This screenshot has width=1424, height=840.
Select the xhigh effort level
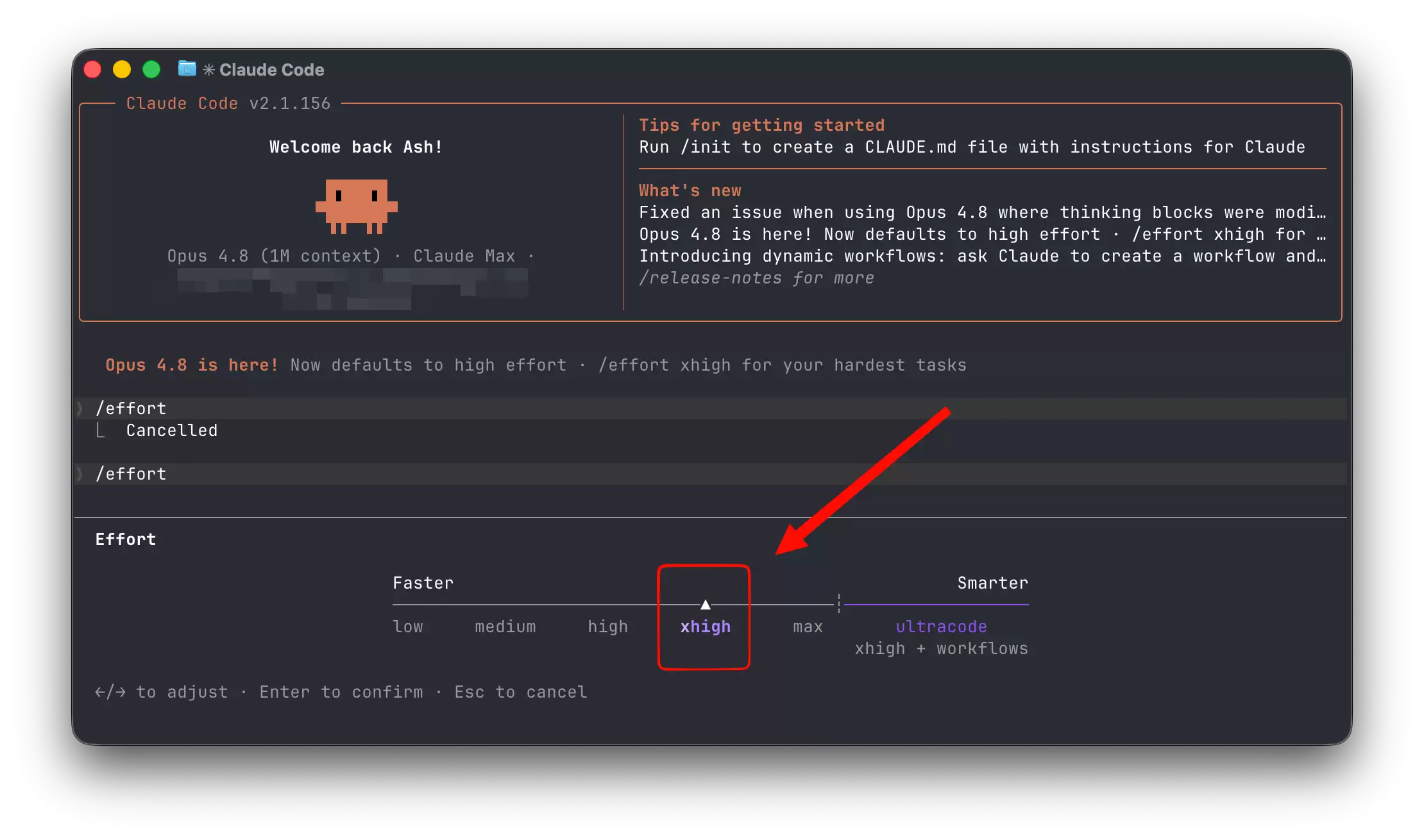706,626
